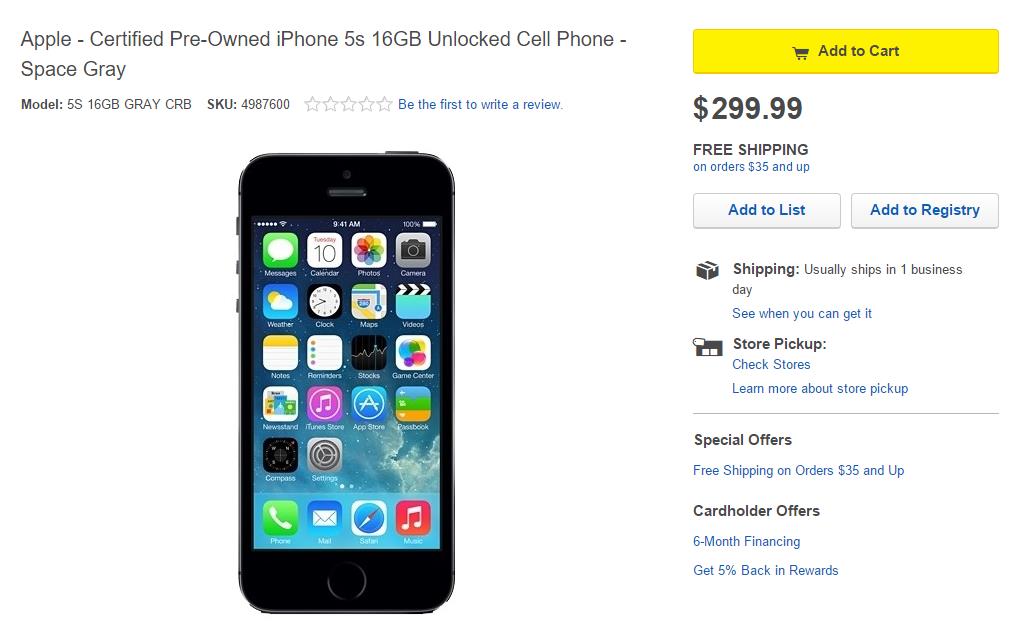1030x624 pixels.
Task: Add the iPhone 5s to cart
Action: (x=845, y=51)
